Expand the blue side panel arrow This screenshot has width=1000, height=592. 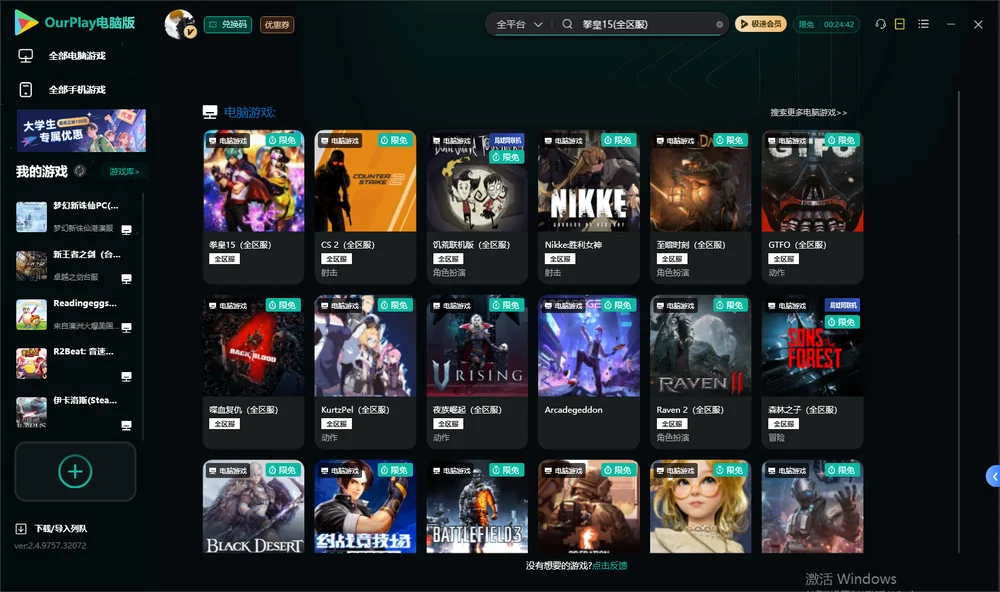(x=993, y=477)
